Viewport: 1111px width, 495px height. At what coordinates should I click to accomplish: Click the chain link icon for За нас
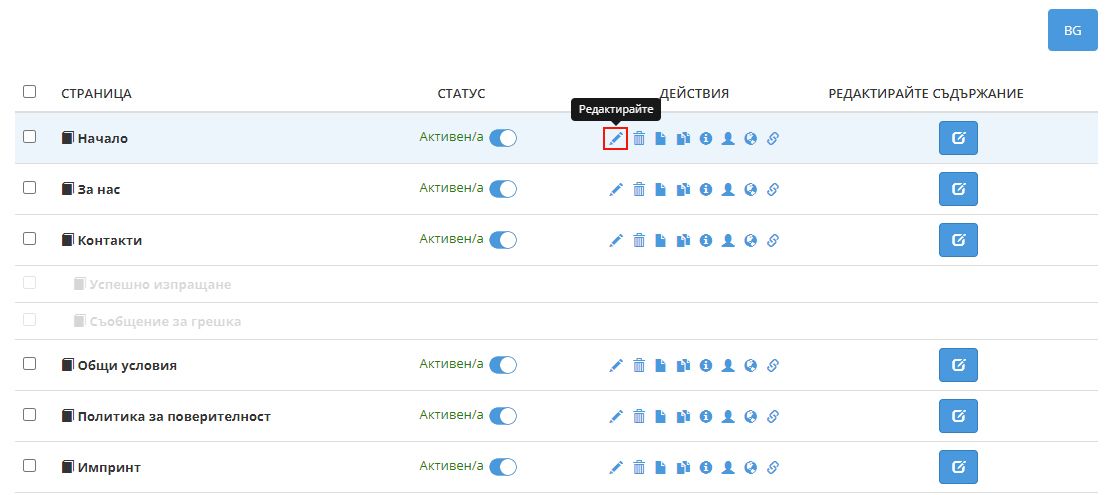coord(772,189)
